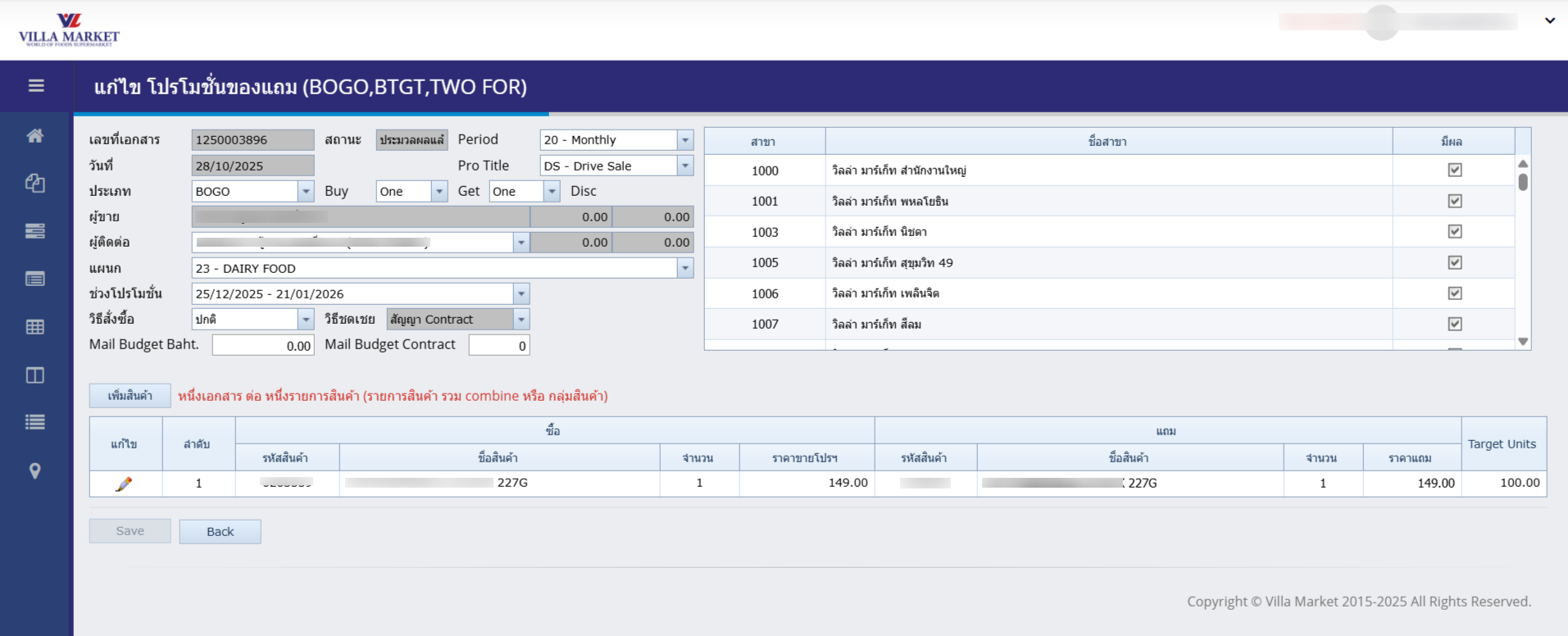This screenshot has height=636, width=1568.
Task: Click the pencil edit icon in row 1
Action: (125, 484)
